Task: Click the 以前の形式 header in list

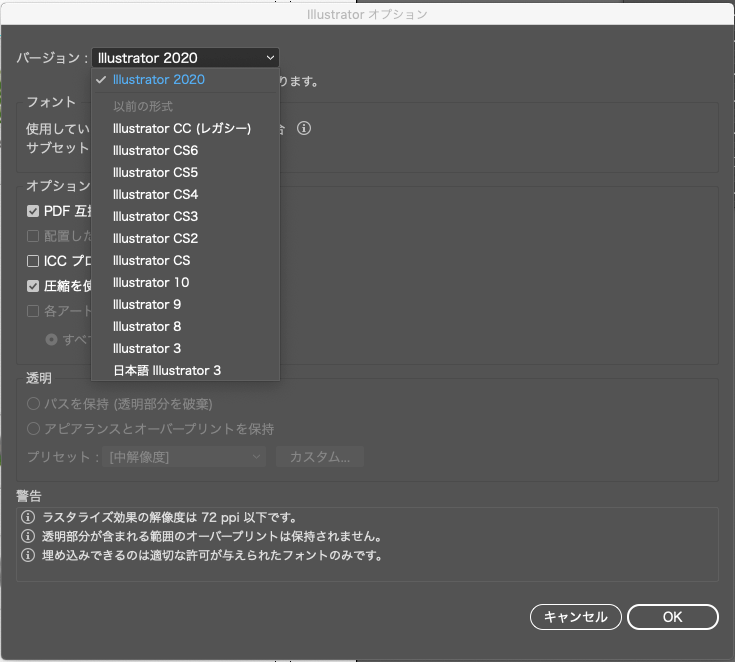Action: [x=143, y=106]
